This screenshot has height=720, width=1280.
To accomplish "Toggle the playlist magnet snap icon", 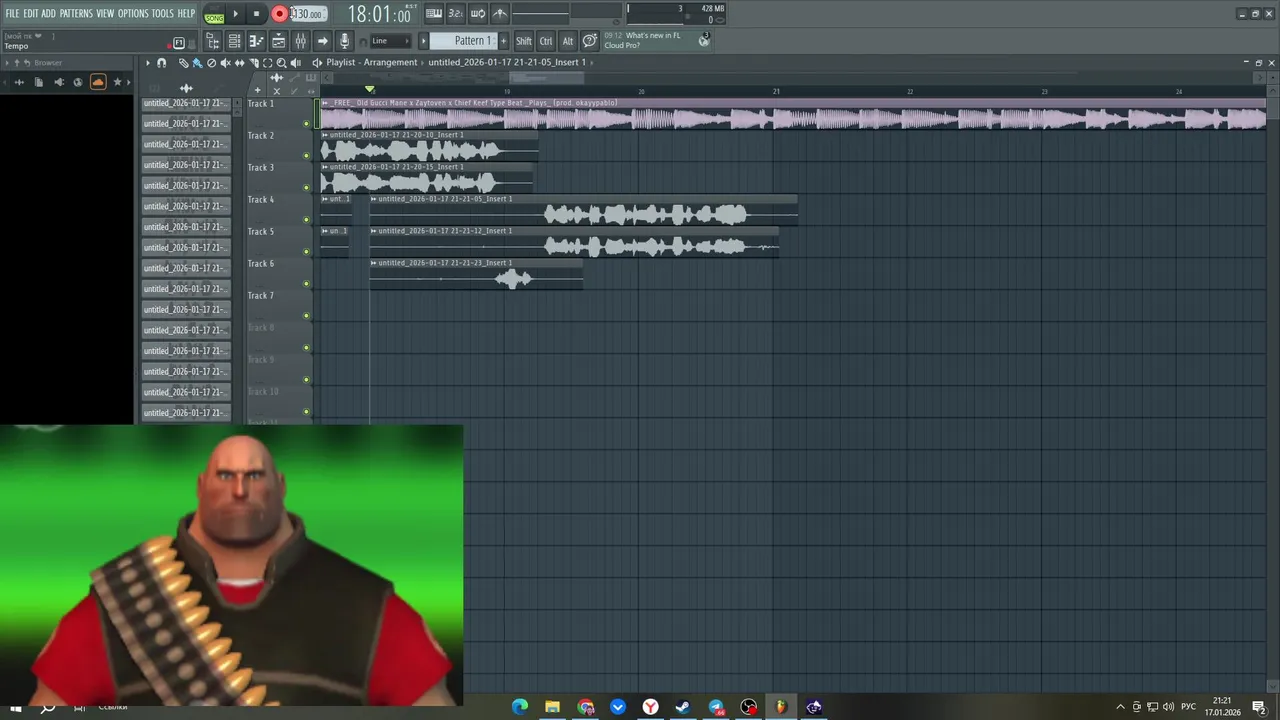I will point(162,63).
